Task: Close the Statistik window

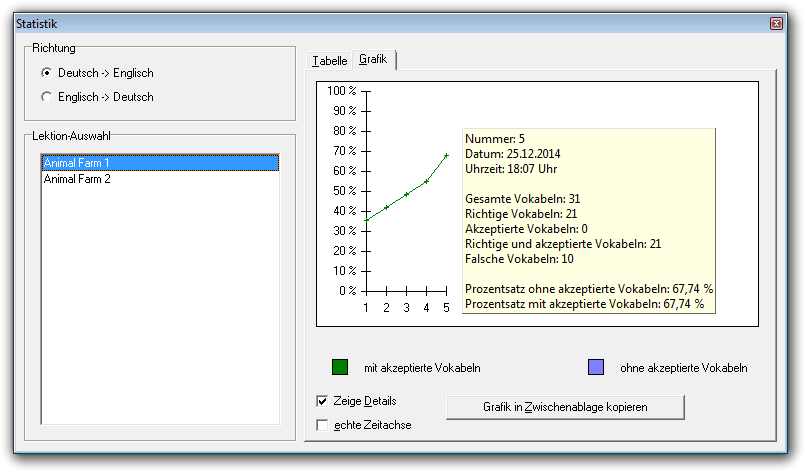Action: coord(775,23)
